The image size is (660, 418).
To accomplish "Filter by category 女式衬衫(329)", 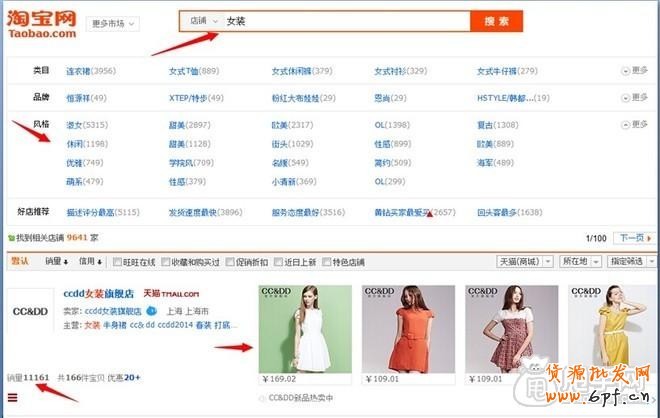I will coord(401,71).
